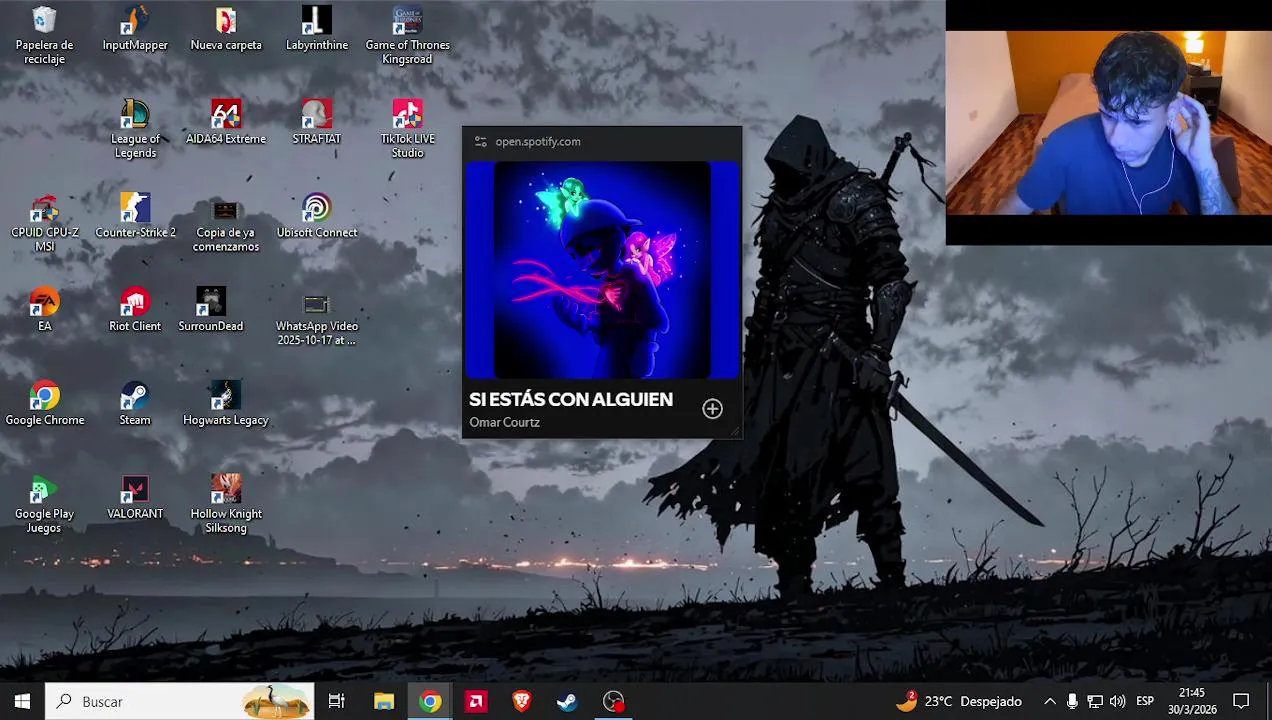The image size is (1272, 720).
Task: Select the CPUID CPU-Z MSI icon
Action: click(44, 222)
